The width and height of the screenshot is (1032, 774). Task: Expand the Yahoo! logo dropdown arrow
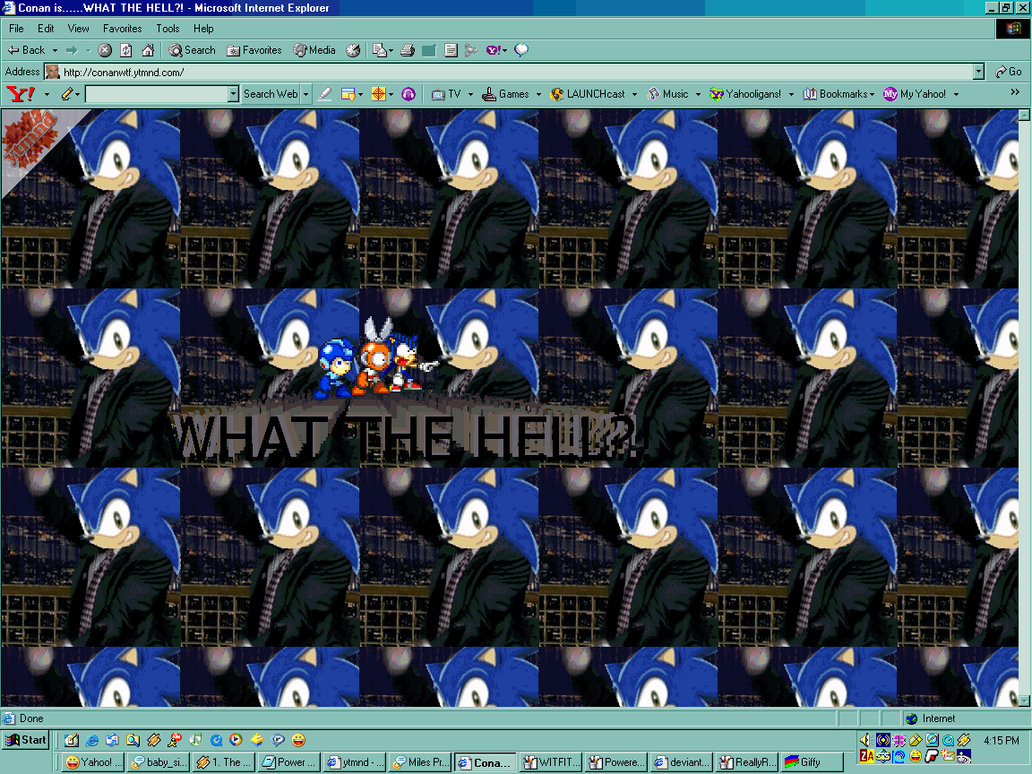coord(47,94)
